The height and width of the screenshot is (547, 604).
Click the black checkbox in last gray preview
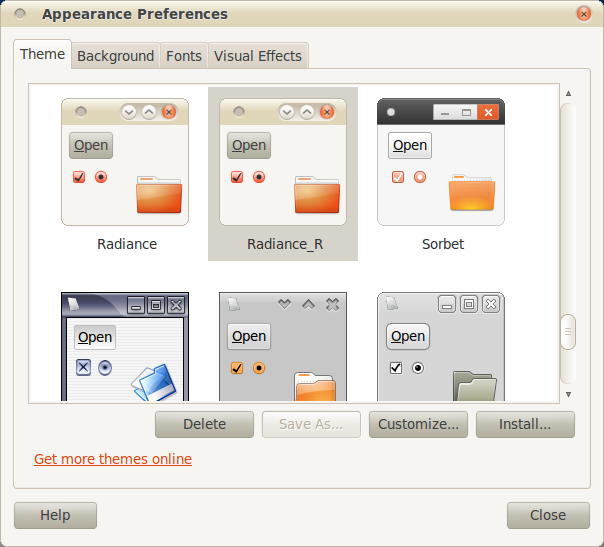tap(396, 368)
